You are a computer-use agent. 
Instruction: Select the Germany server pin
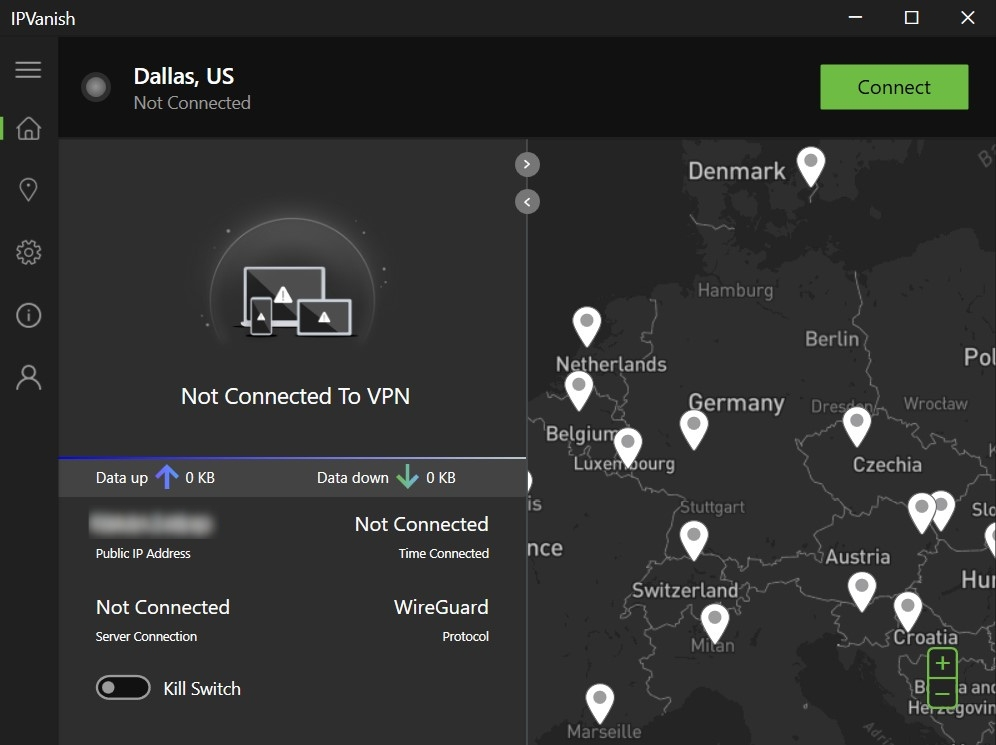[x=694, y=429]
